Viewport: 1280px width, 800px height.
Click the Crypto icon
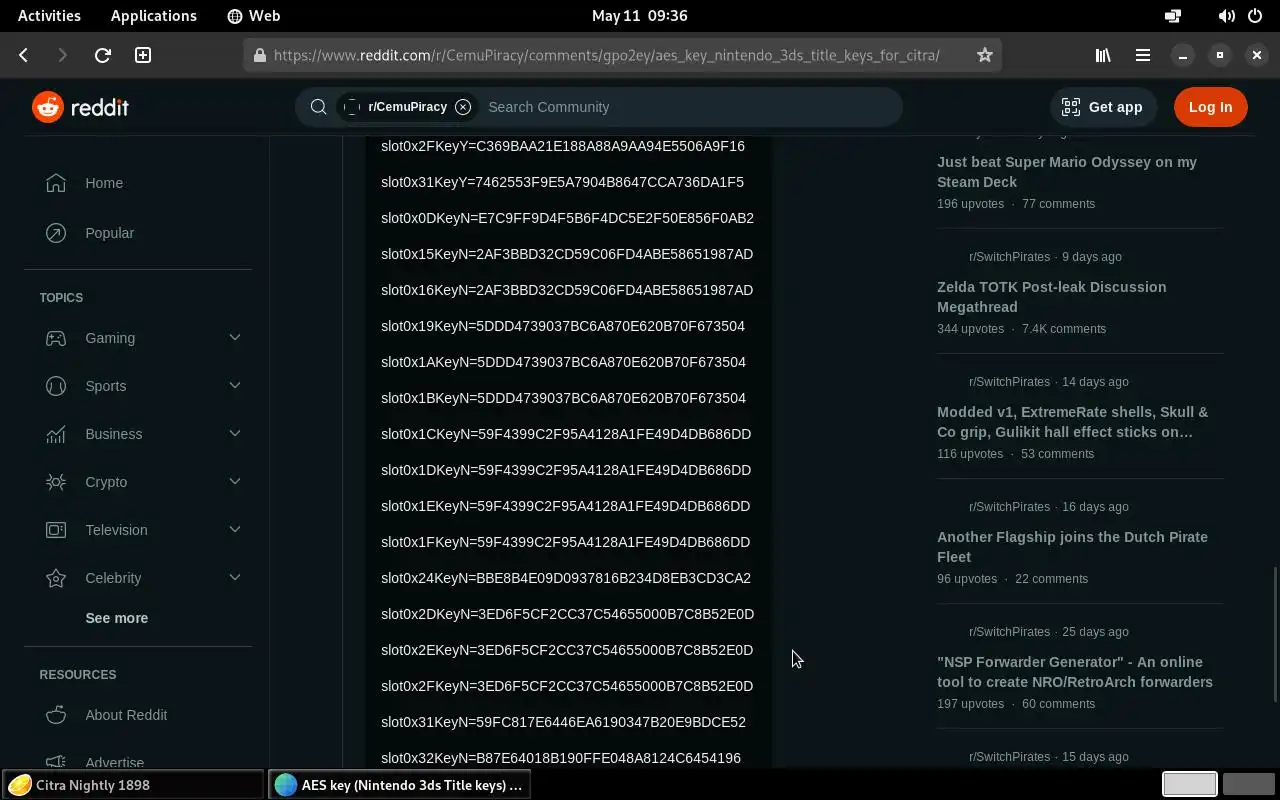point(56,482)
